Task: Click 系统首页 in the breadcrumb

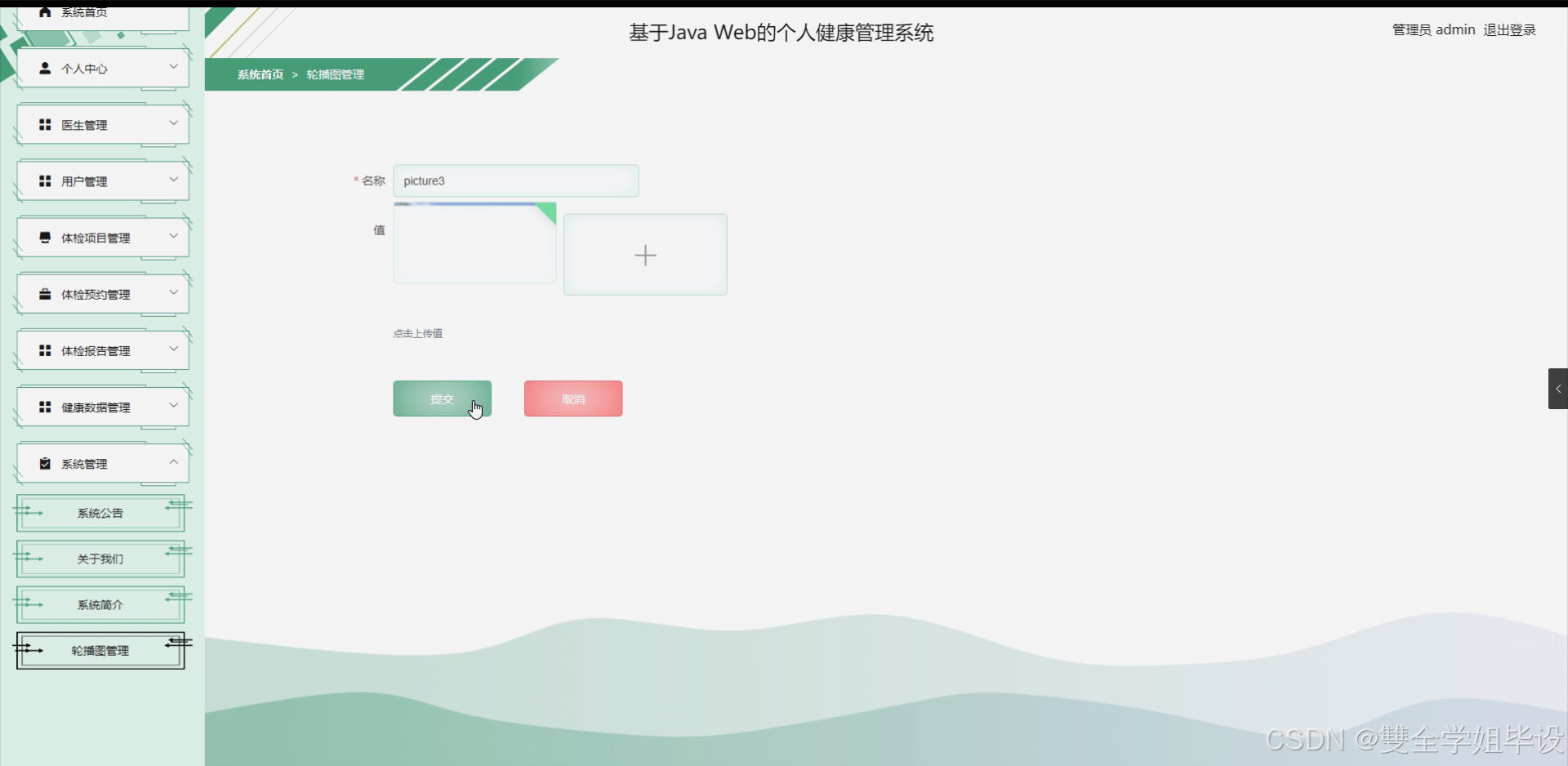Action: click(x=259, y=74)
